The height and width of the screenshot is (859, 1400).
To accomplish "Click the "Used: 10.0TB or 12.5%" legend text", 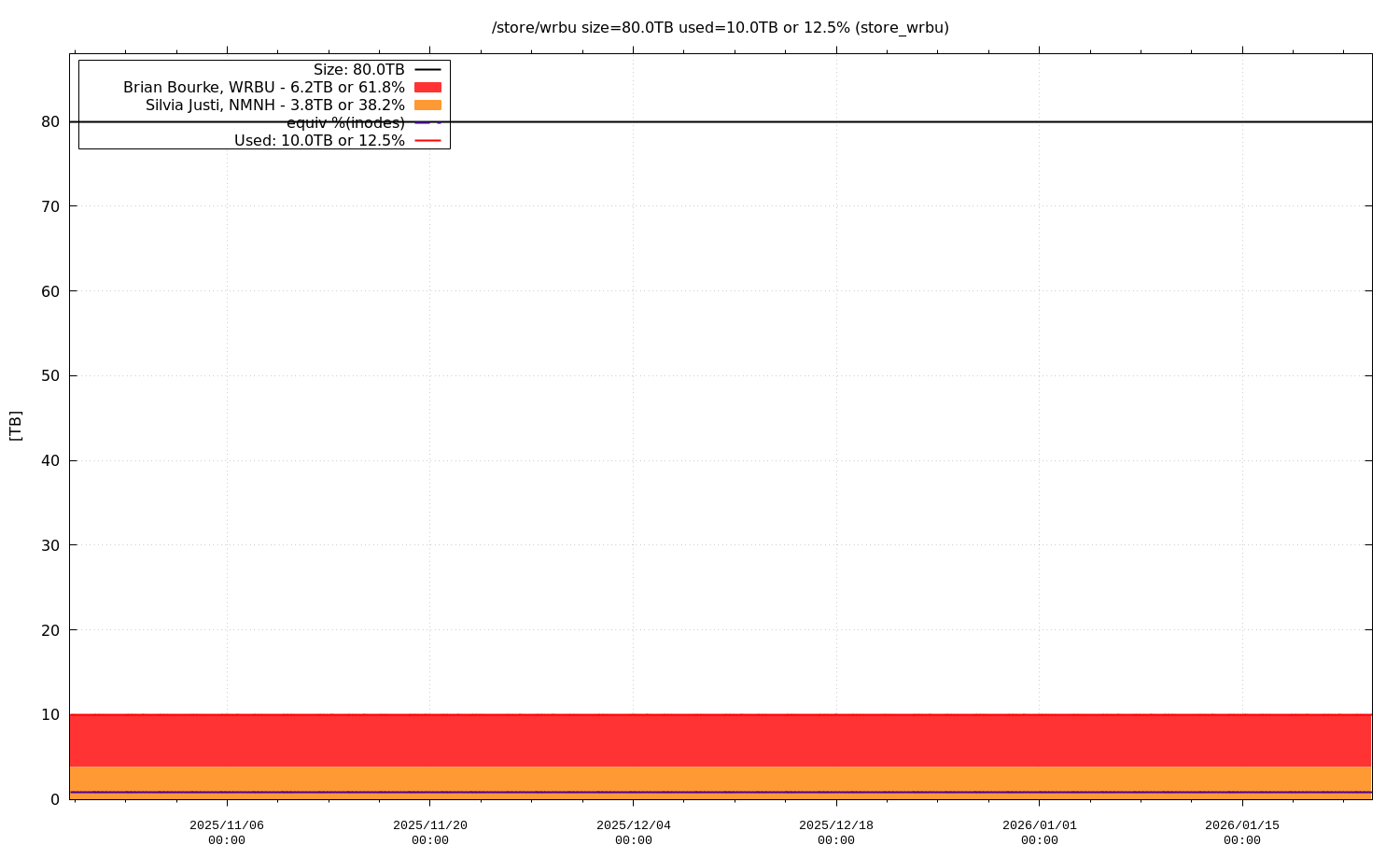I will 318,141.
